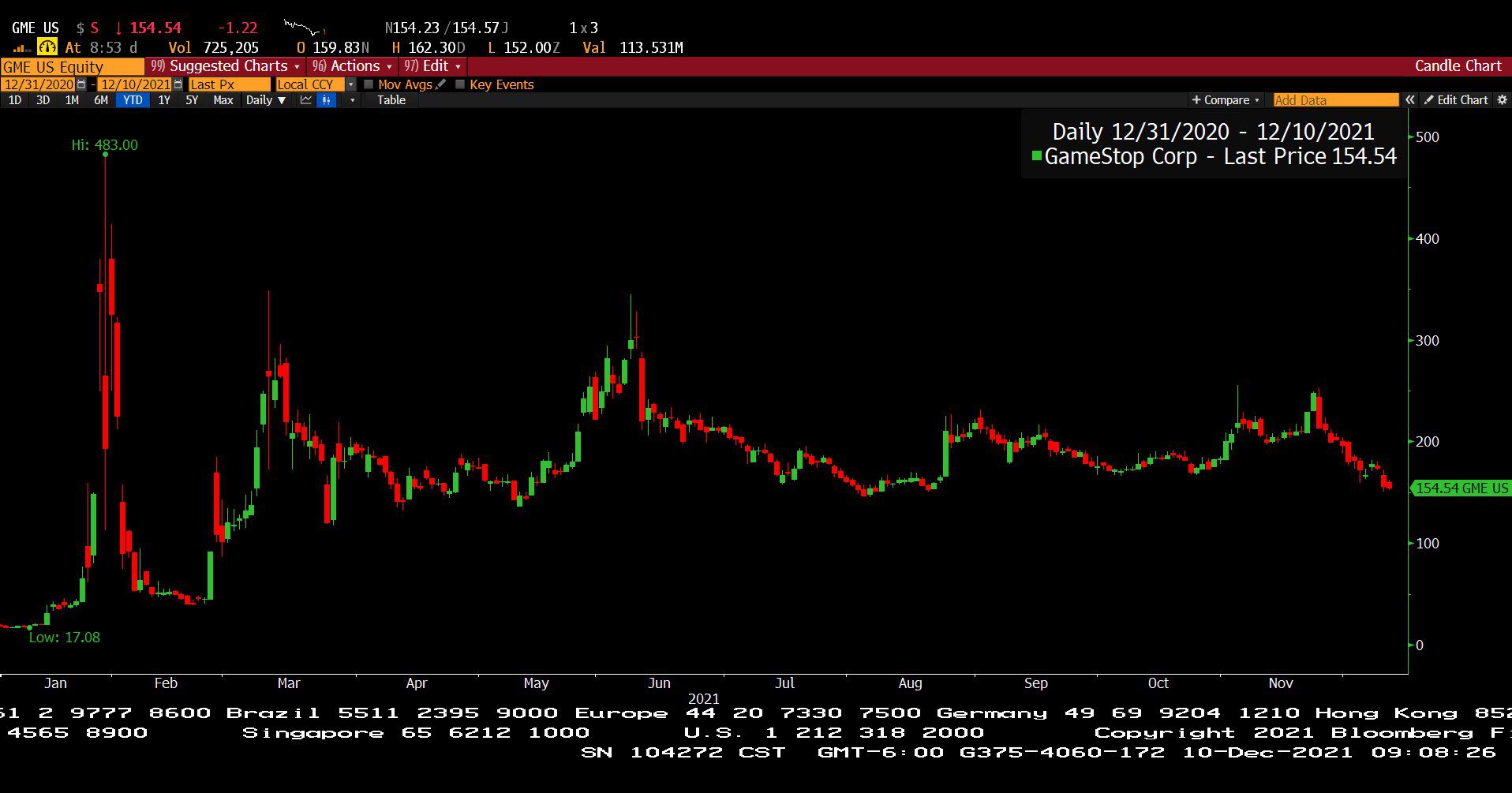This screenshot has height=793, width=1512.
Task: Click the Jun month label on x-axis
Action: (659, 683)
